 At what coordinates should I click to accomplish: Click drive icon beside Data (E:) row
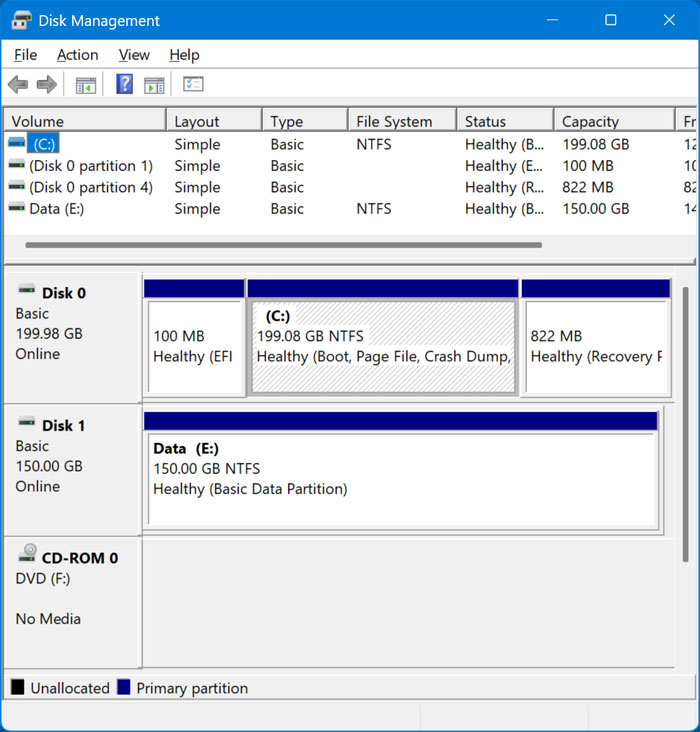[17, 207]
